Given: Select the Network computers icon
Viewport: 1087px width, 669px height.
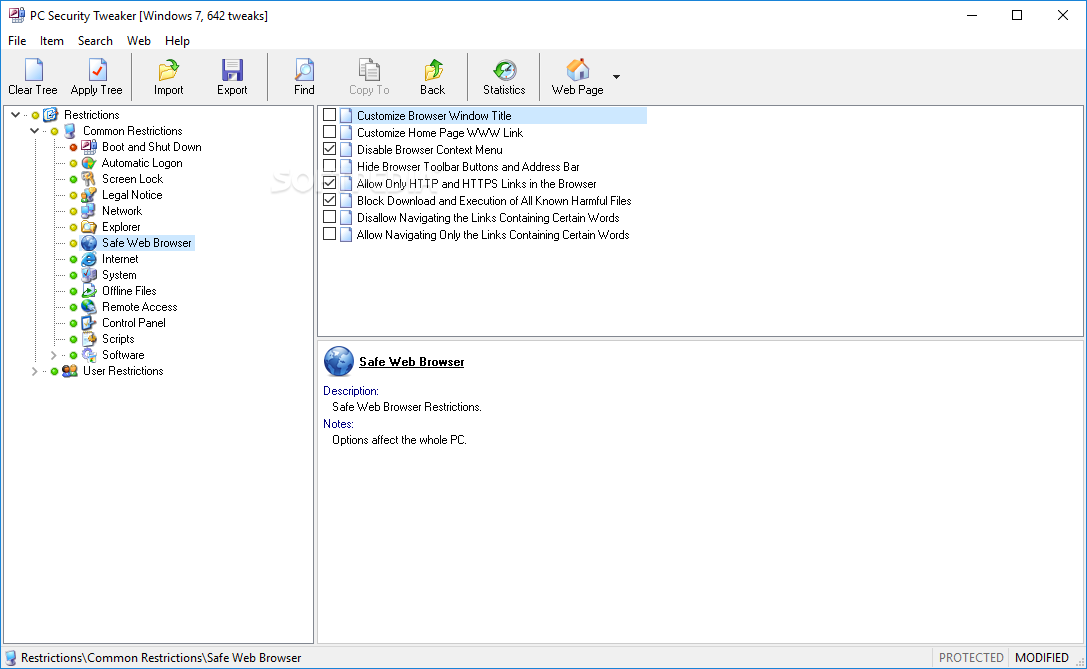Looking at the screenshot, I should (x=89, y=211).
